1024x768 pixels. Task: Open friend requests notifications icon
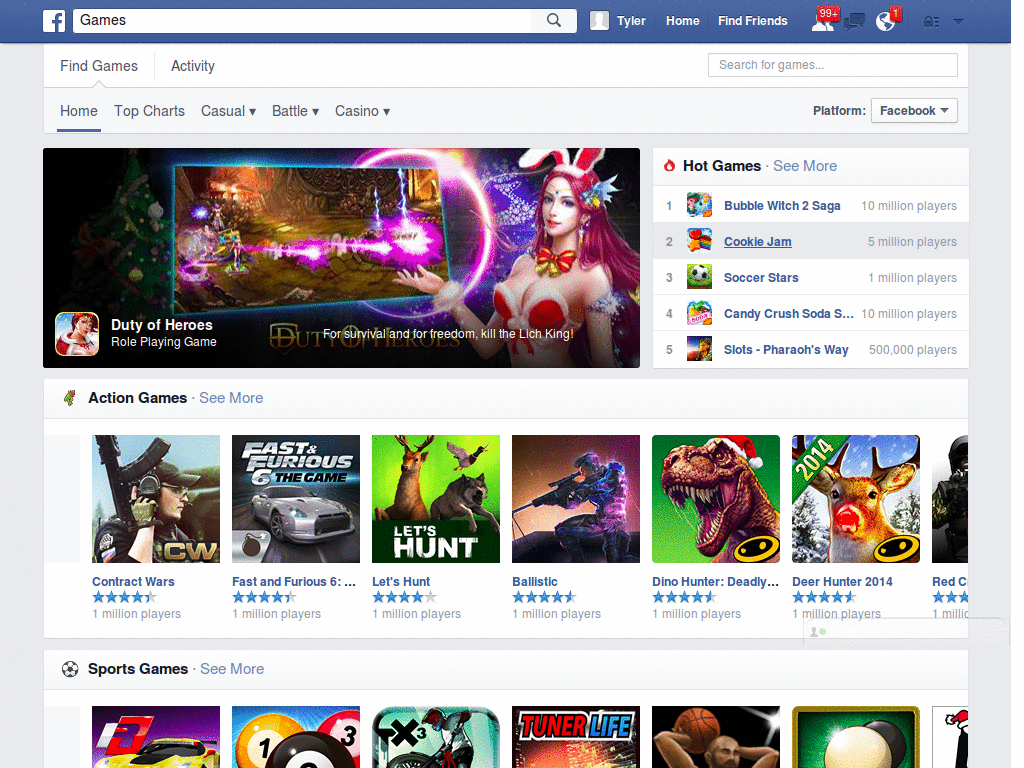[x=822, y=21]
